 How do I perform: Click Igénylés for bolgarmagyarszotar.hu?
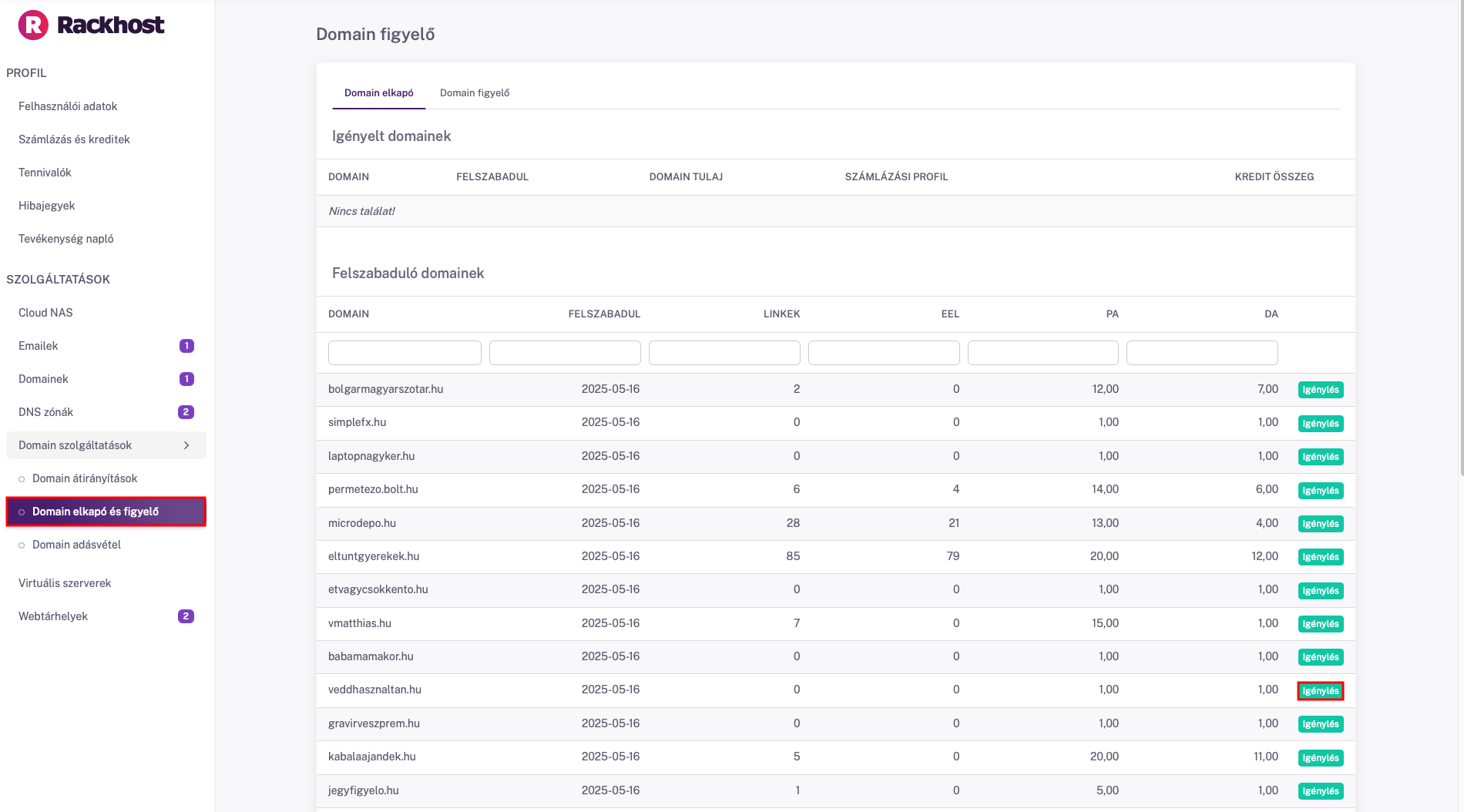[x=1321, y=390]
